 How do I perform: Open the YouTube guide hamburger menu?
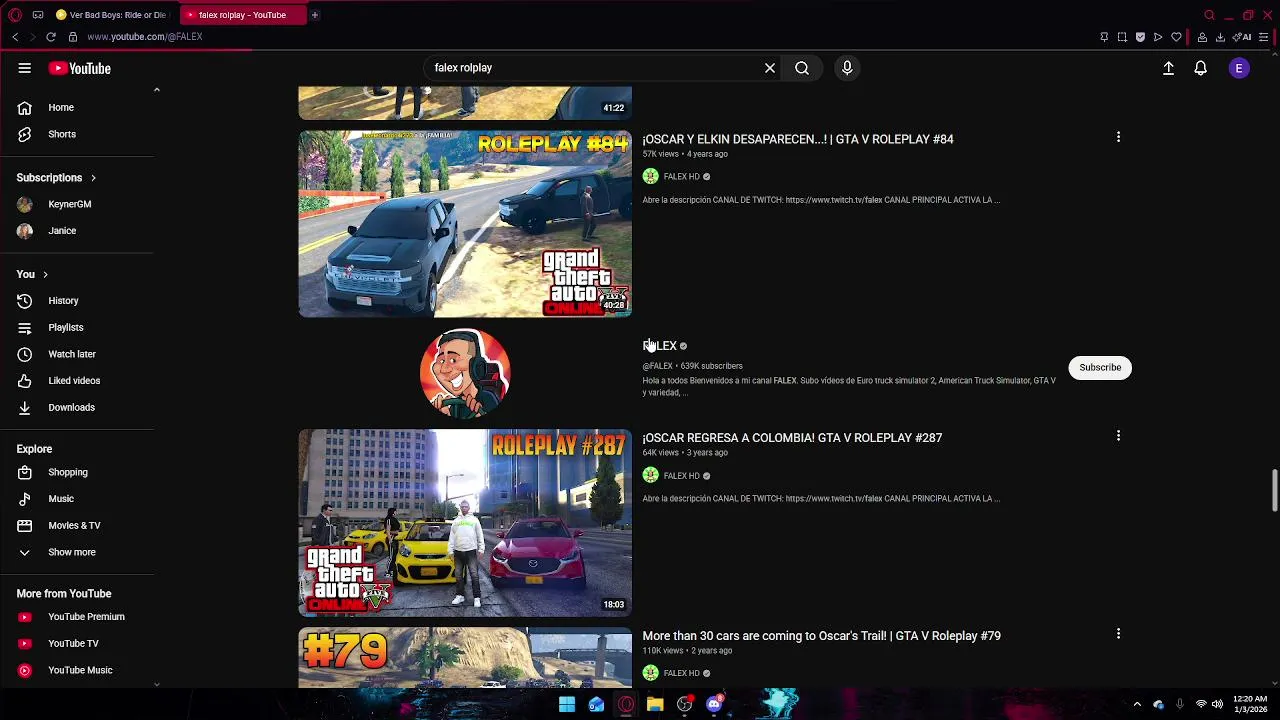(x=25, y=68)
